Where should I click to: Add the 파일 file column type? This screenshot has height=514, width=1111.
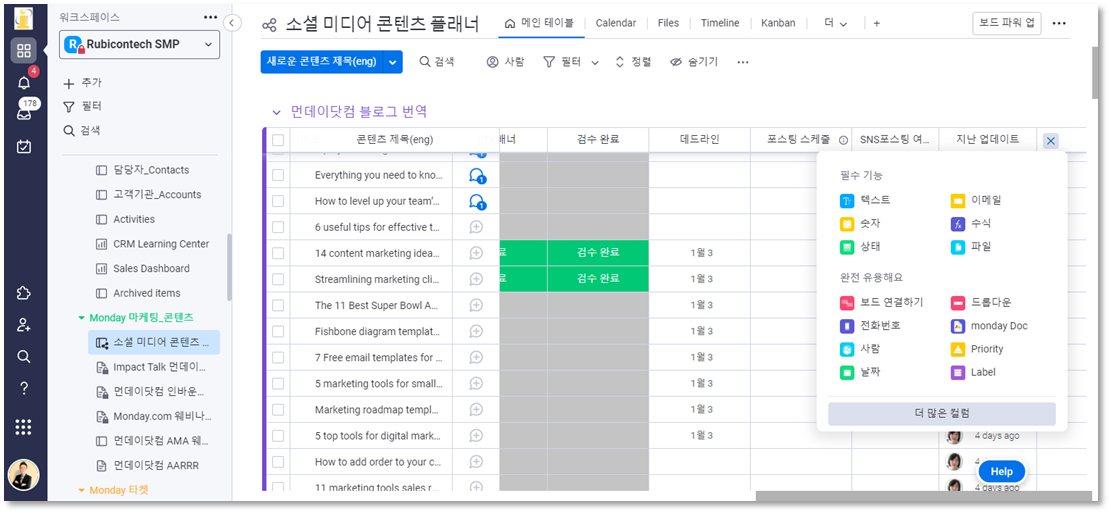[x=971, y=247]
